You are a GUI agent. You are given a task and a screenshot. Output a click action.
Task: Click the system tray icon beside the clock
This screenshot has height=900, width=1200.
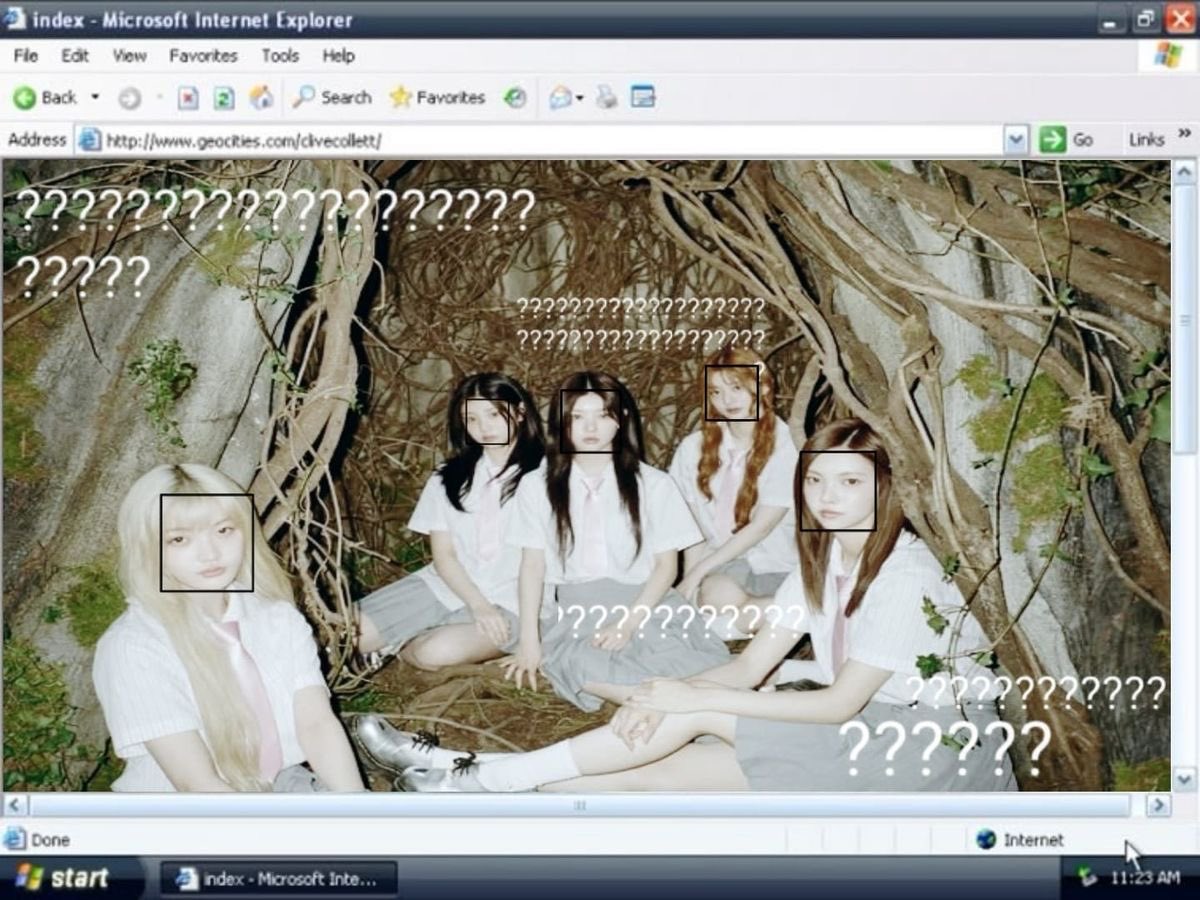pyautogui.click(x=1088, y=877)
